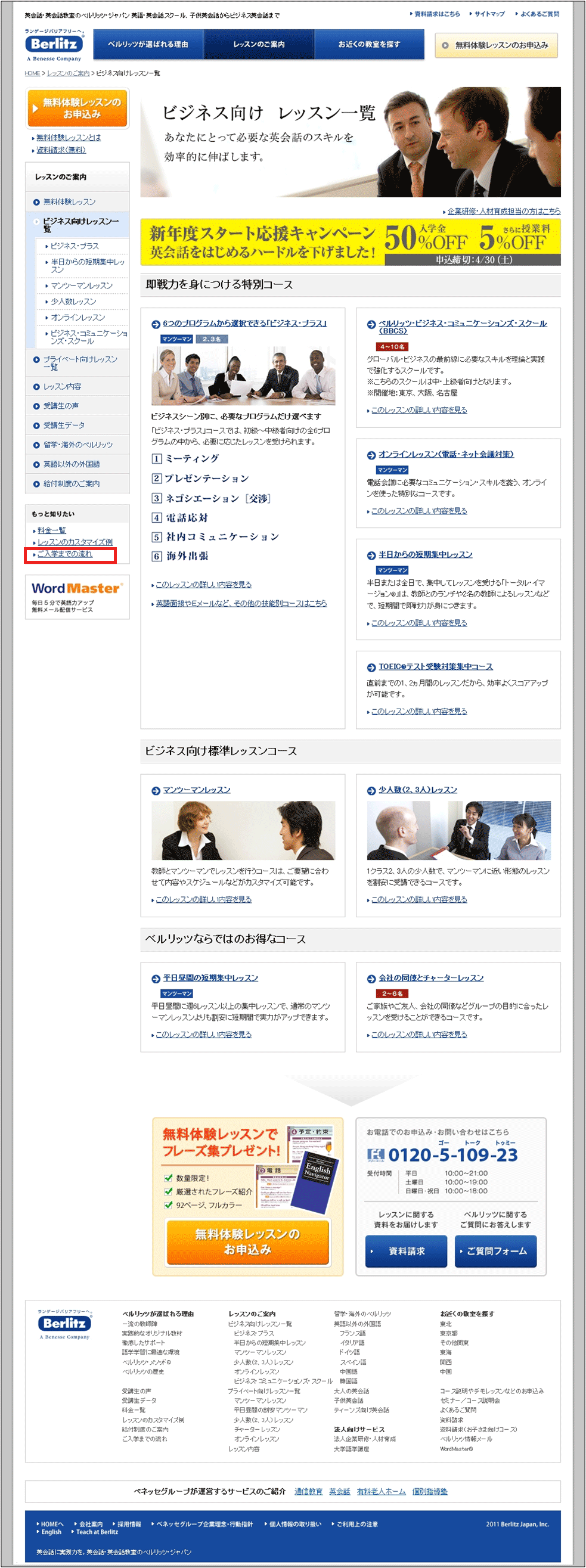Click the Business Plus group meeting photo

[x=243, y=375]
